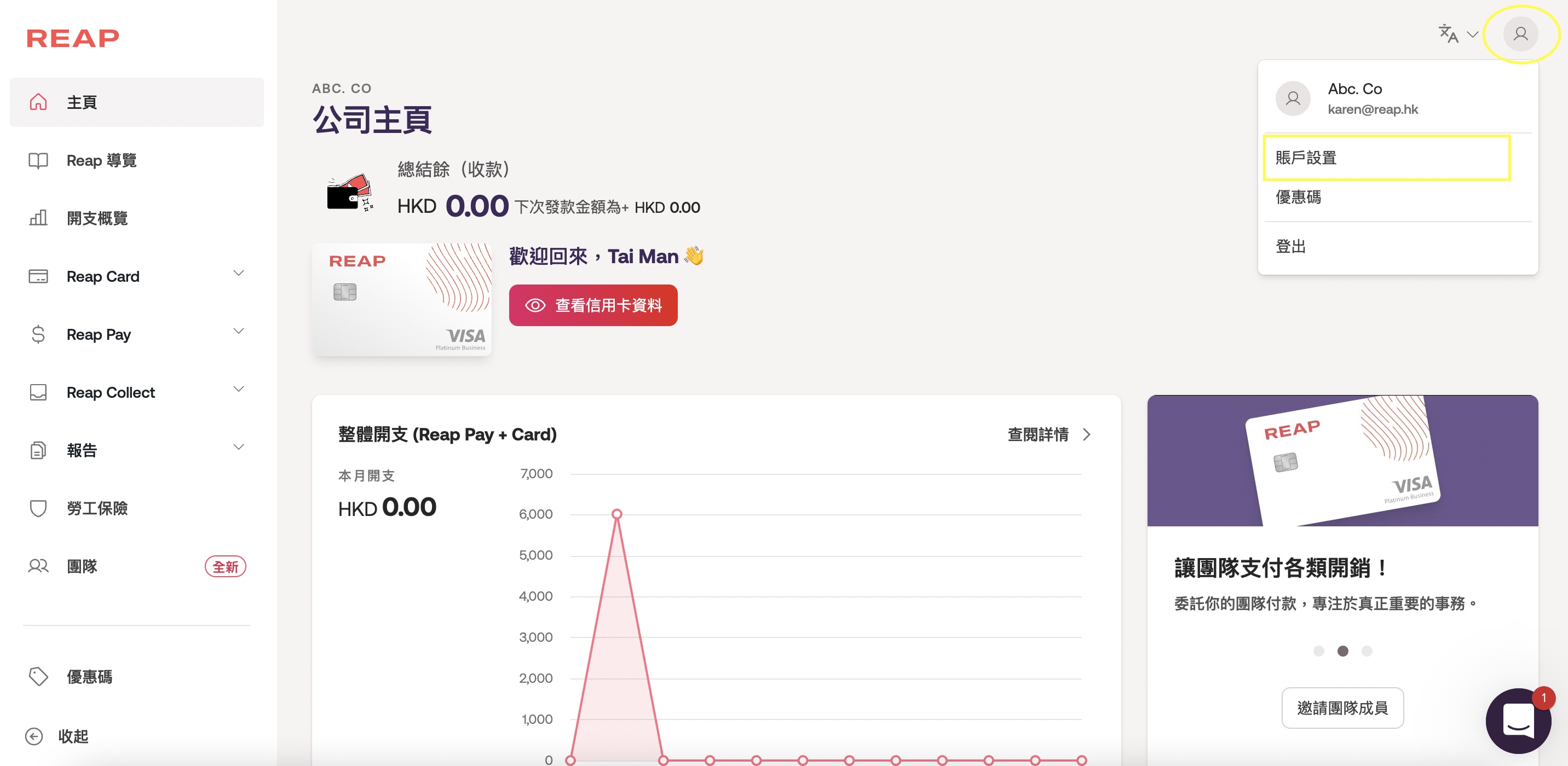This screenshot has height=766, width=1568.
Task: Choose 登出 in the profile menu
Action: coord(1290,246)
